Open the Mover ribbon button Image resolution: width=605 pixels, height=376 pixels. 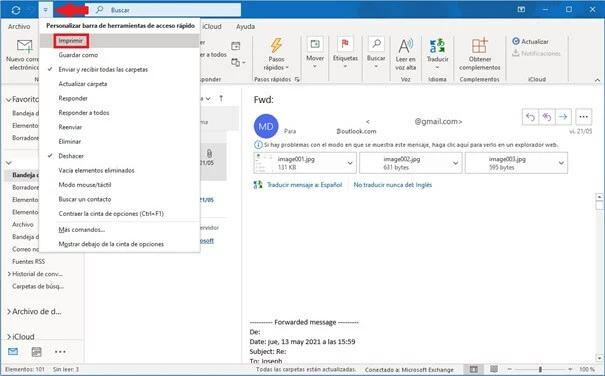315,53
